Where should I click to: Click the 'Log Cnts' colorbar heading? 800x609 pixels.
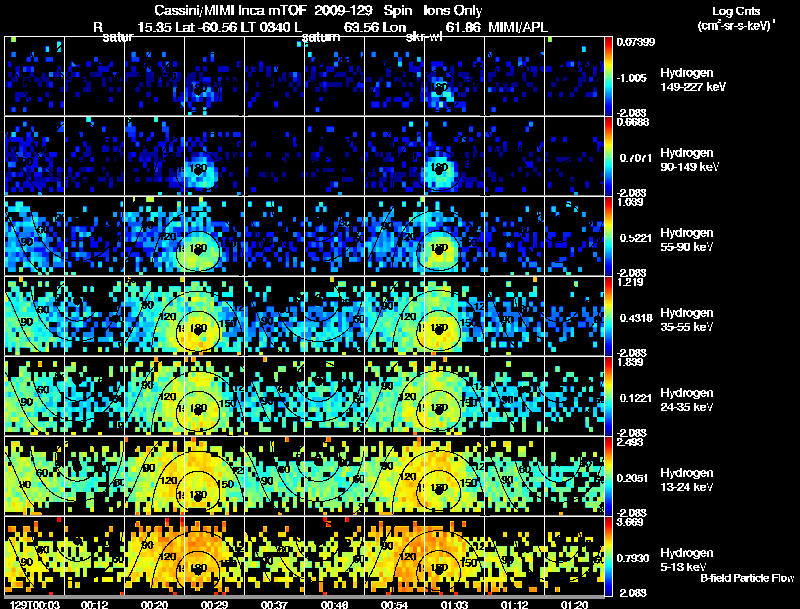point(736,12)
